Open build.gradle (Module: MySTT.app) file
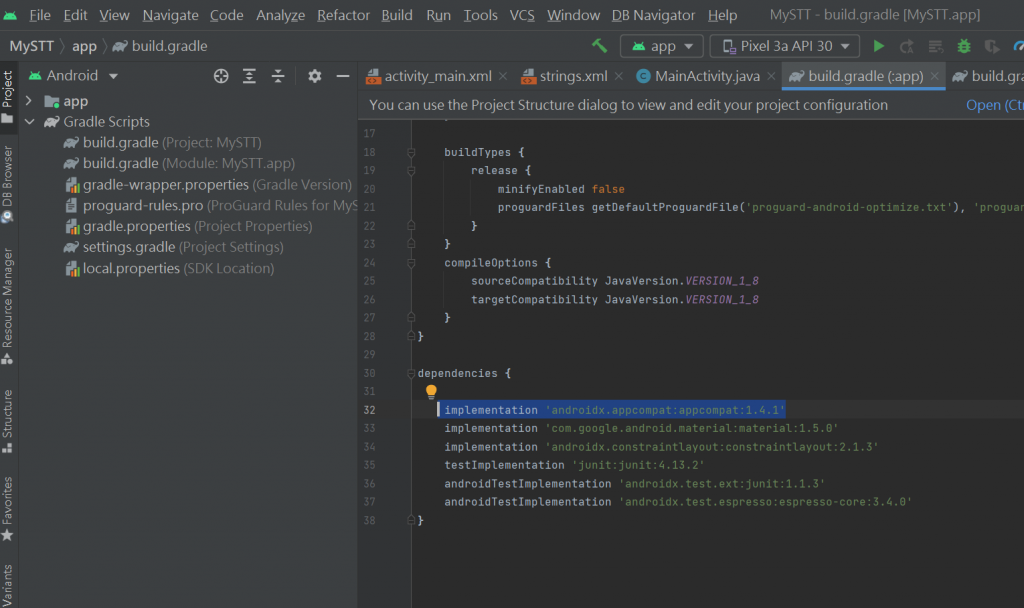1024x608 pixels. coord(179,163)
